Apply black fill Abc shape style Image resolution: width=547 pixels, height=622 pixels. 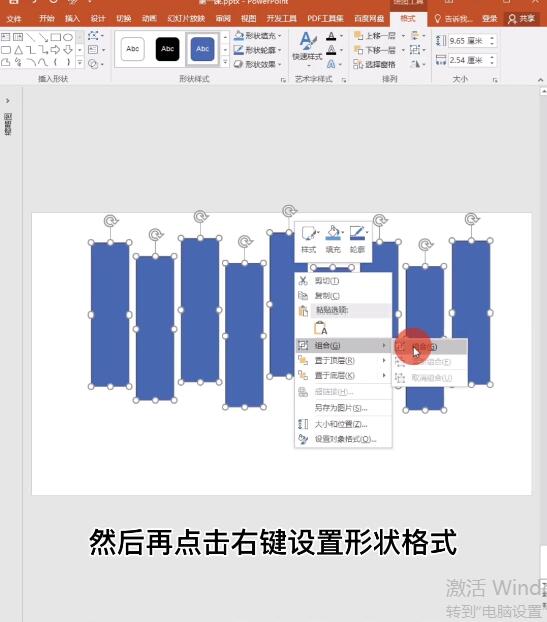[167, 49]
